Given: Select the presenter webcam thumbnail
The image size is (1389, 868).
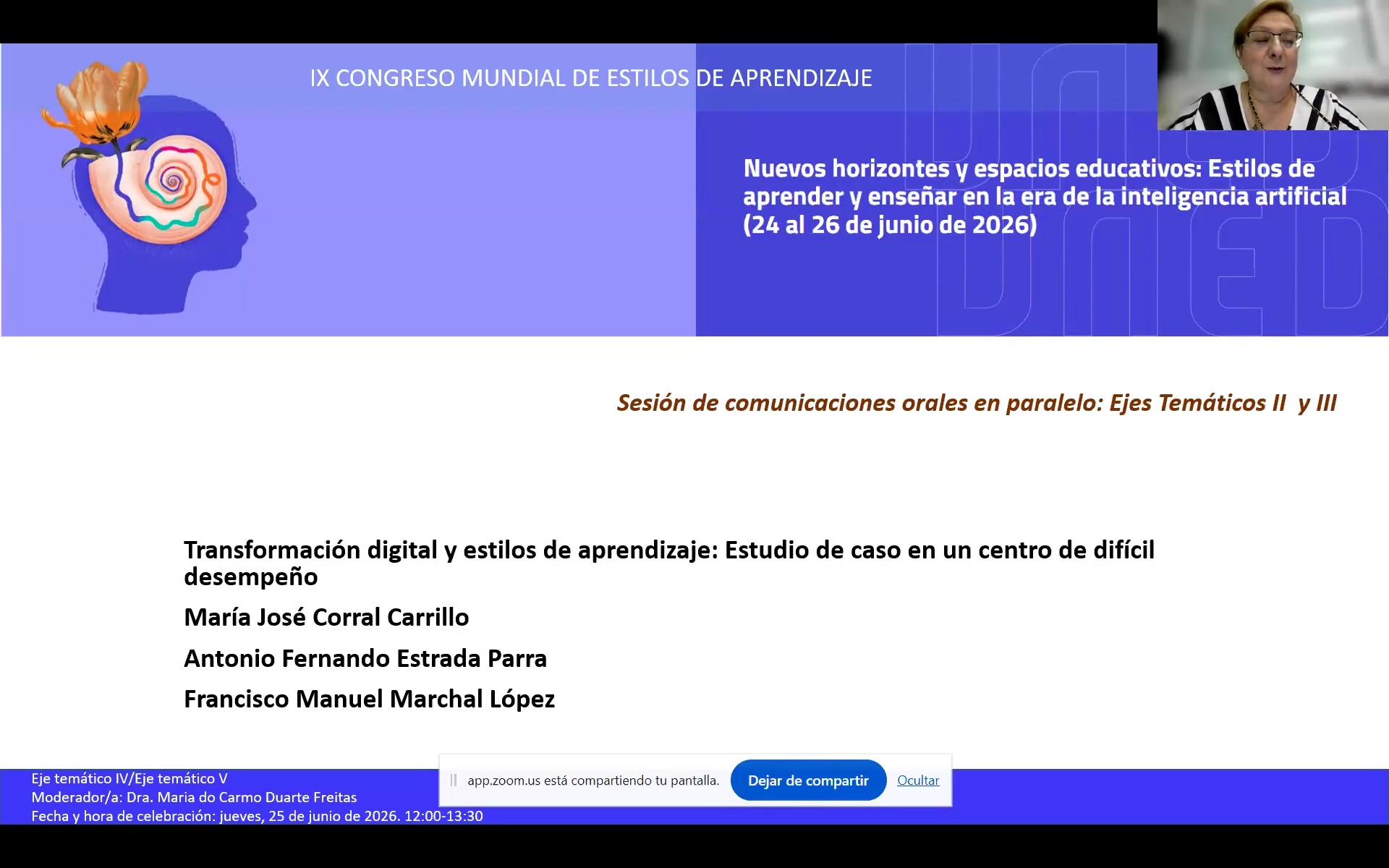Looking at the screenshot, I should click(1273, 65).
